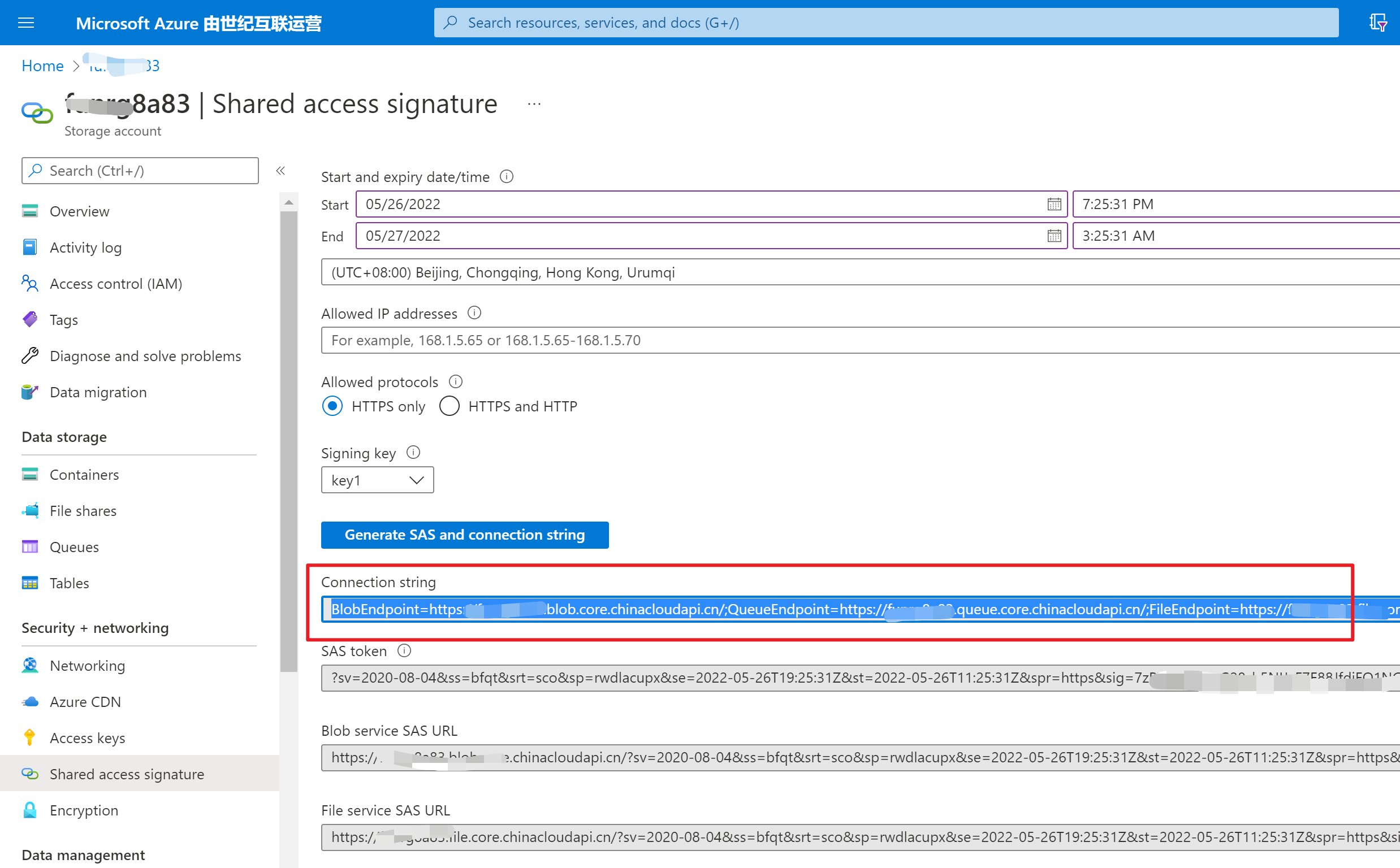
Task: Select HTTPS and HTTP radio button
Action: pos(449,406)
